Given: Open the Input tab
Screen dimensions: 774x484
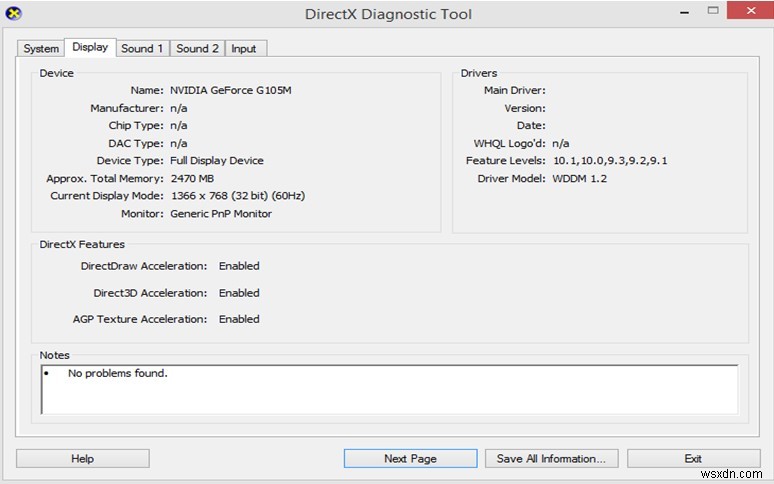Looking at the screenshot, I should [x=243, y=49].
